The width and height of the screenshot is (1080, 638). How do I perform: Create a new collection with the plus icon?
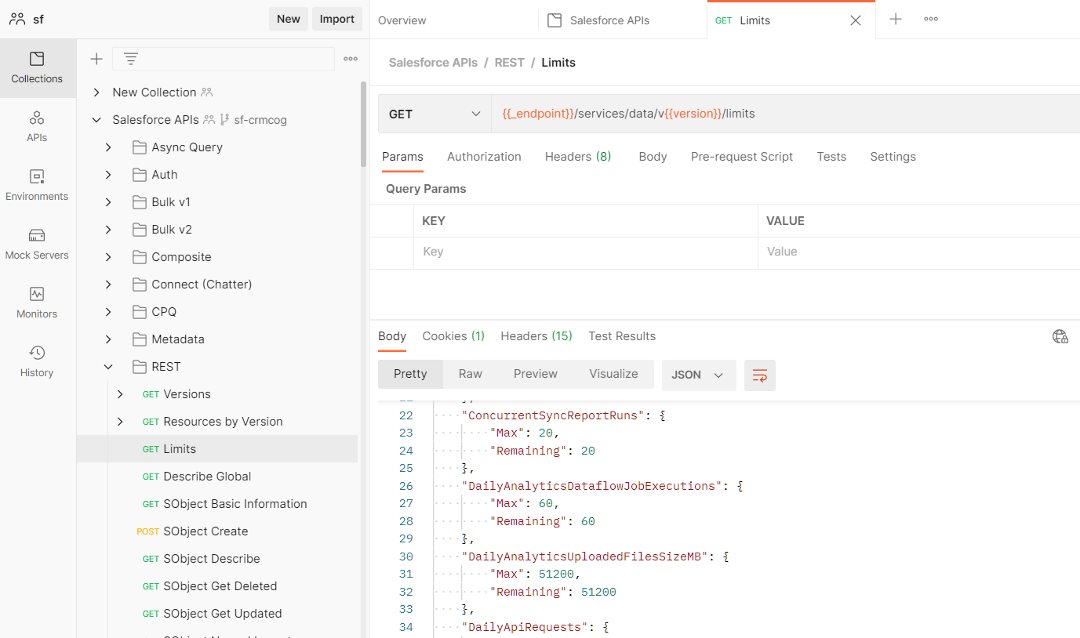click(x=96, y=58)
